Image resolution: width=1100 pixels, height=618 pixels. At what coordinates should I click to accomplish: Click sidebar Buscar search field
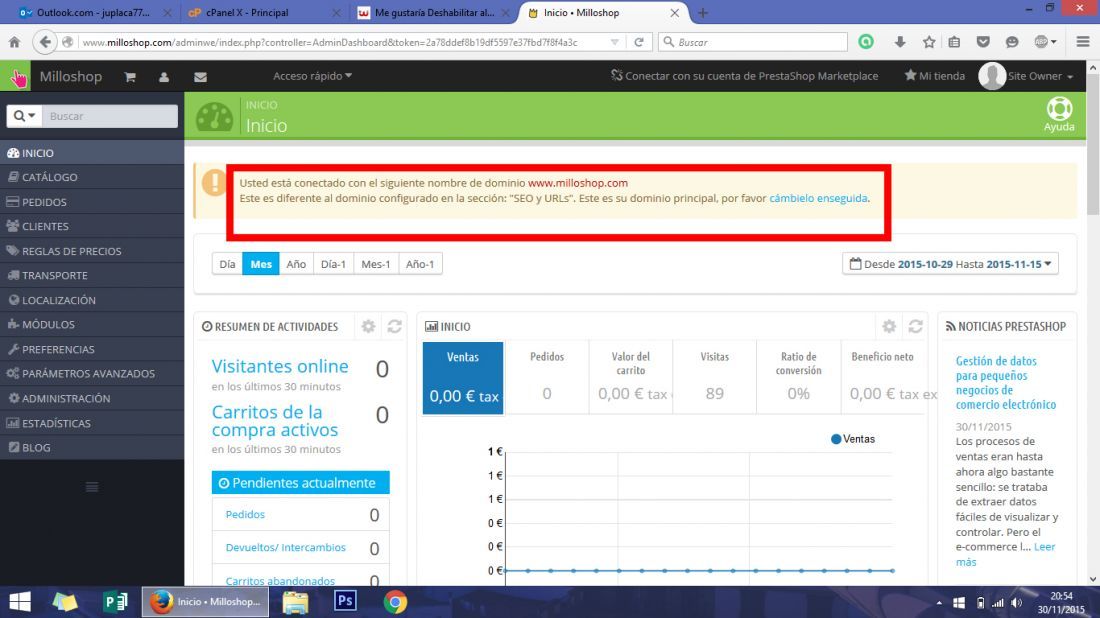109,116
